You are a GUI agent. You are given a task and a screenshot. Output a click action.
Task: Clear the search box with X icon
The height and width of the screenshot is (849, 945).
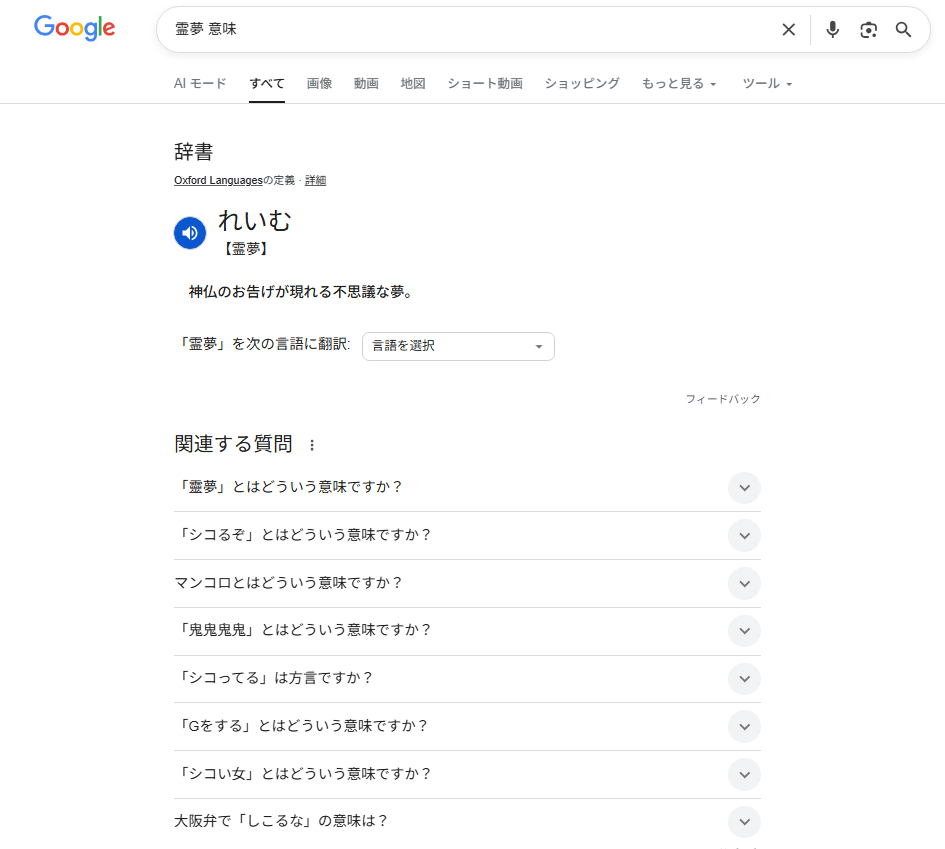click(789, 30)
